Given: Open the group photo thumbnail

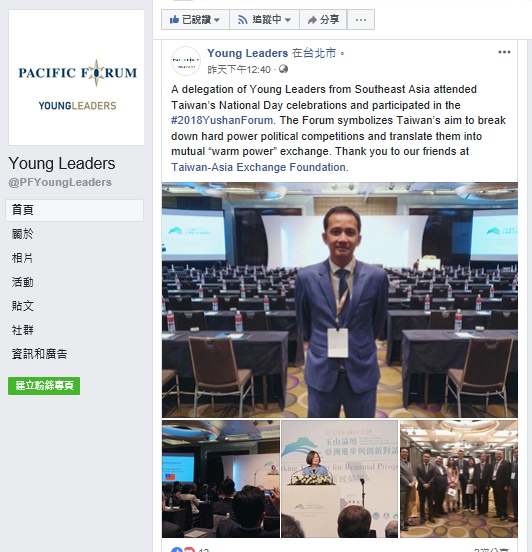Looking at the screenshot, I should tap(459, 479).
